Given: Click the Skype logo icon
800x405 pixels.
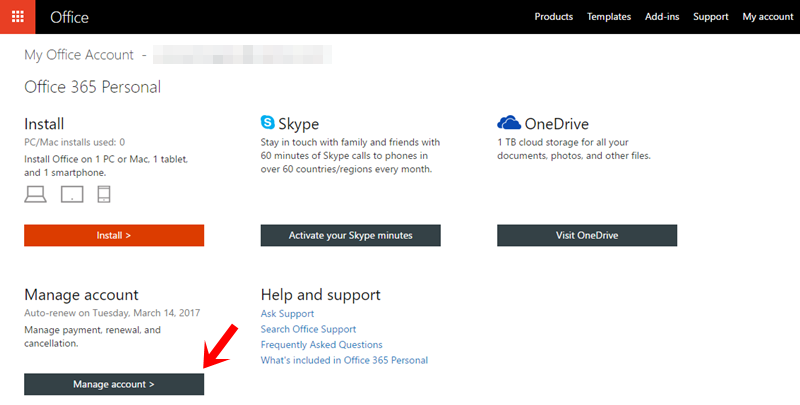Looking at the screenshot, I should [x=267, y=122].
